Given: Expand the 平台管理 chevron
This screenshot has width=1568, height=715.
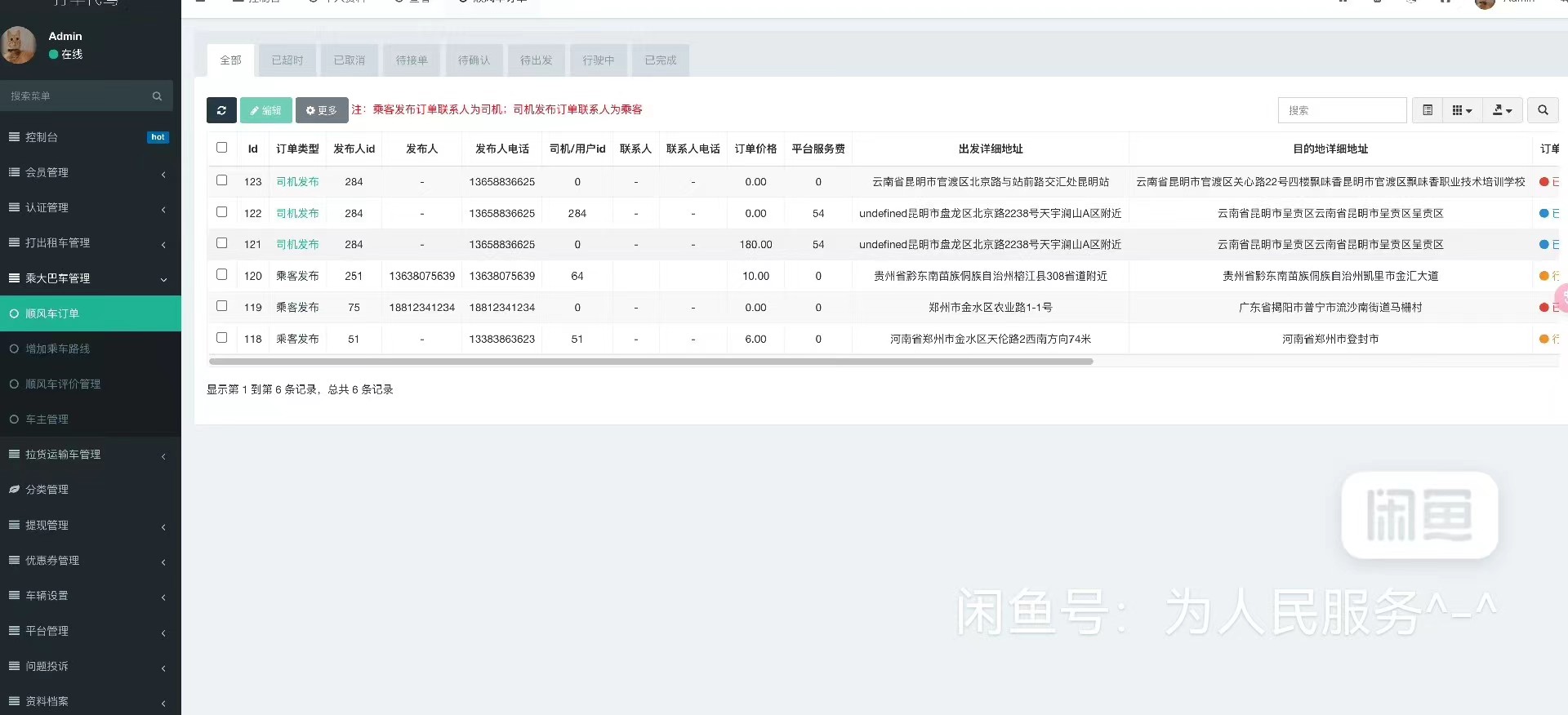Looking at the screenshot, I should [163, 633].
